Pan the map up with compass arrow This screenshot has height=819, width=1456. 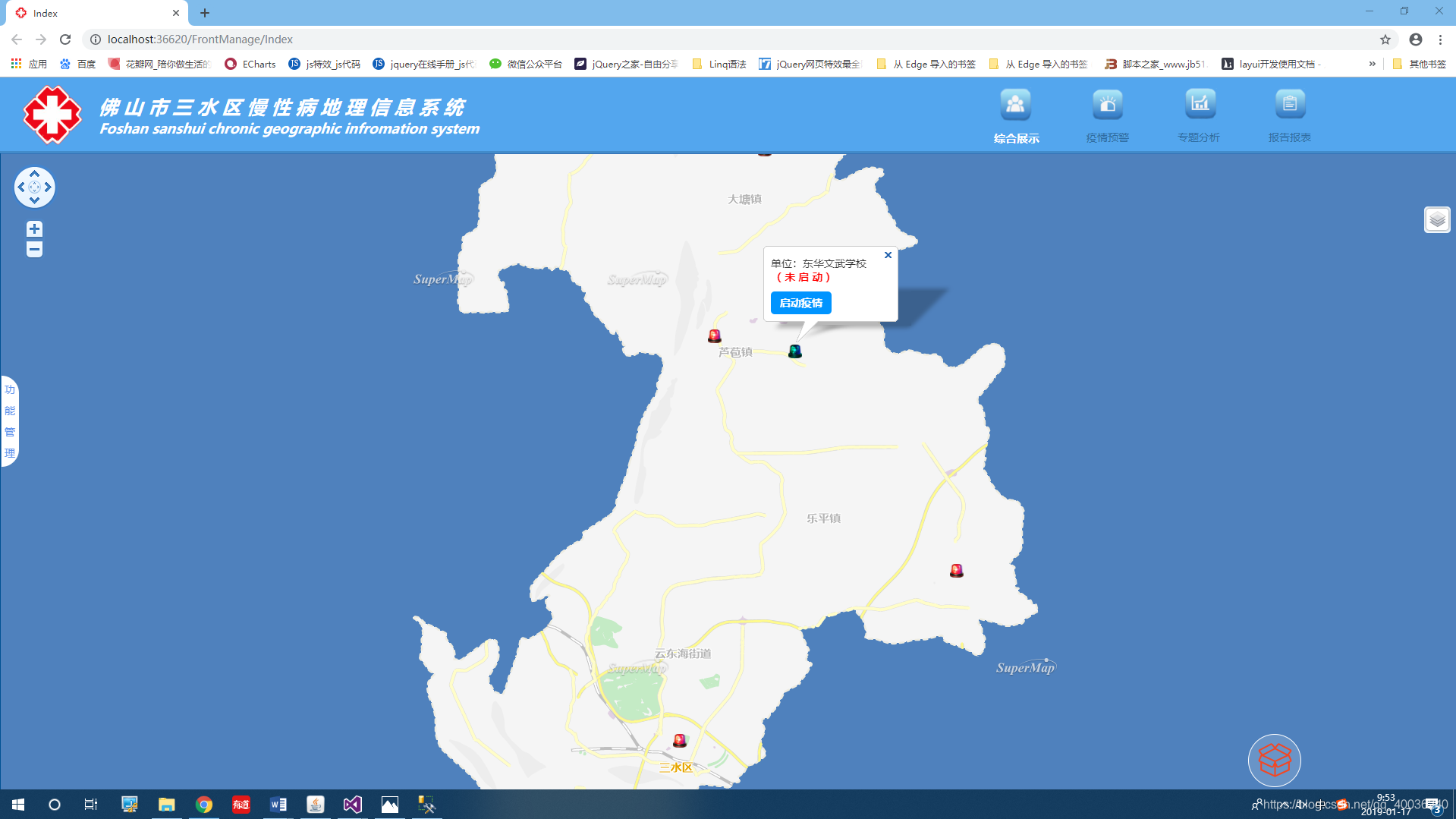[x=34, y=174]
